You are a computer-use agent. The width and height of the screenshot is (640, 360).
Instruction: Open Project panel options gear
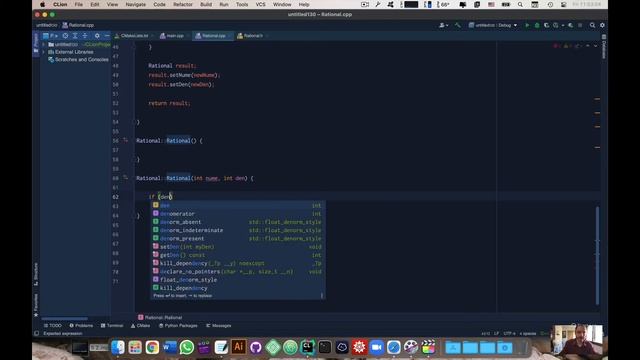[97, 36]
